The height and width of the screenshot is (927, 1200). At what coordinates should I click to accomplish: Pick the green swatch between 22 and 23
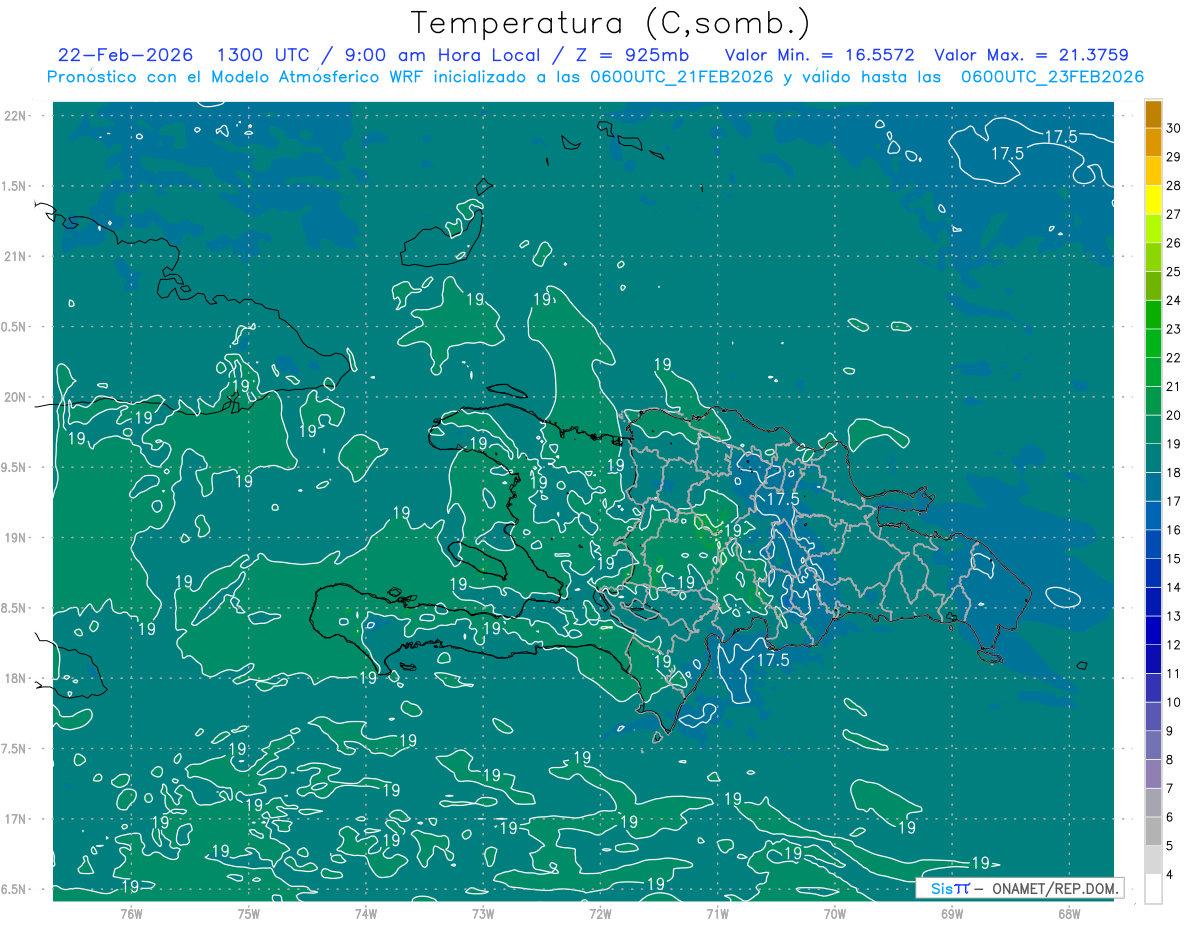1153,343
